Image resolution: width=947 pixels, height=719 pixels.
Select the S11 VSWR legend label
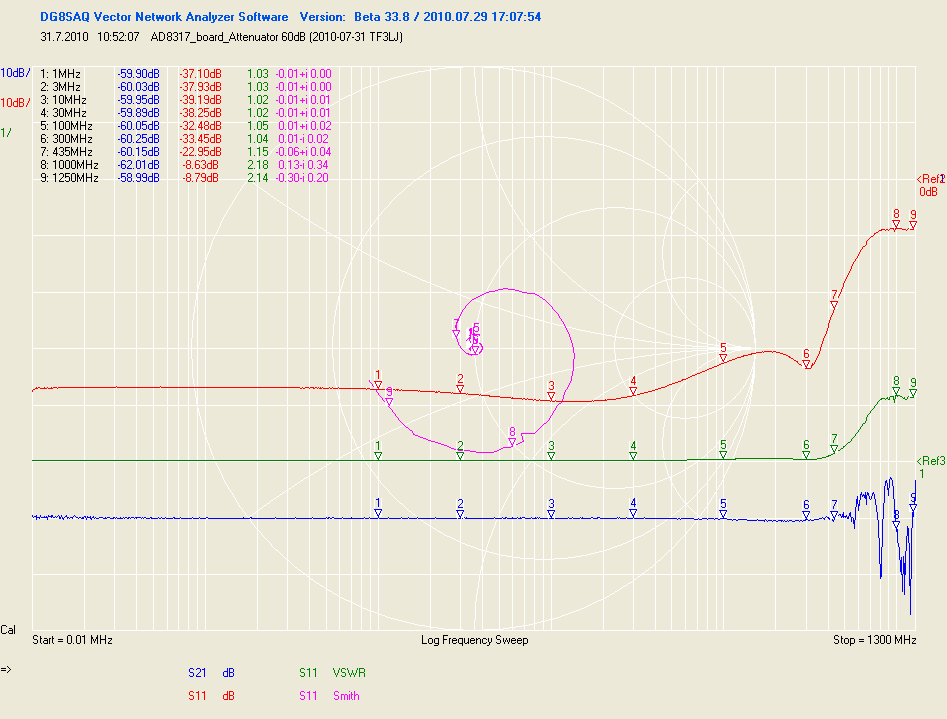click(332, 673)
